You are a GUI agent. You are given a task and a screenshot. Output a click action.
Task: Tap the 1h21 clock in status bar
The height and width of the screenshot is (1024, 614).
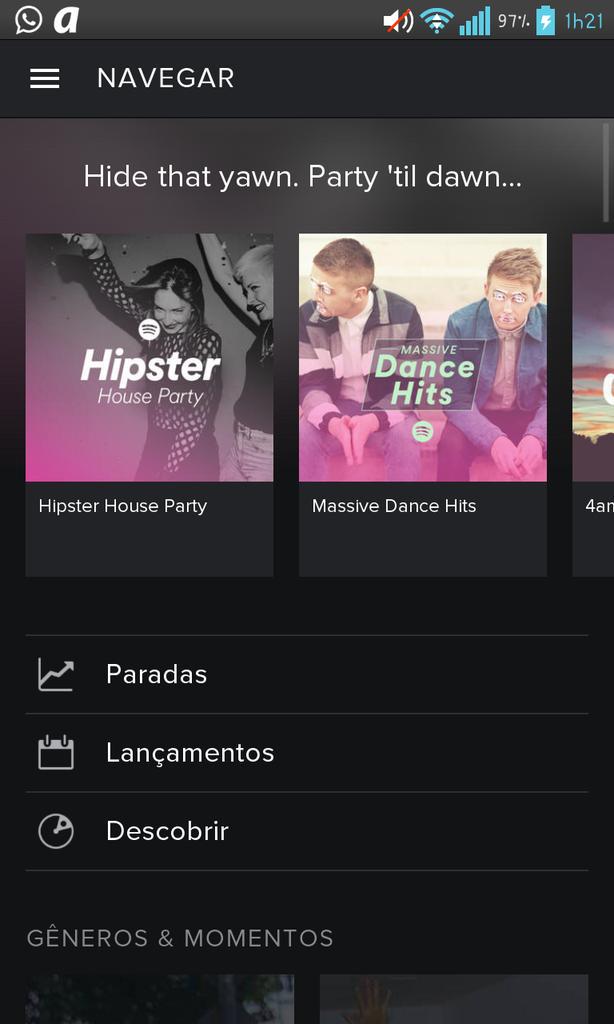pos(583,21)
